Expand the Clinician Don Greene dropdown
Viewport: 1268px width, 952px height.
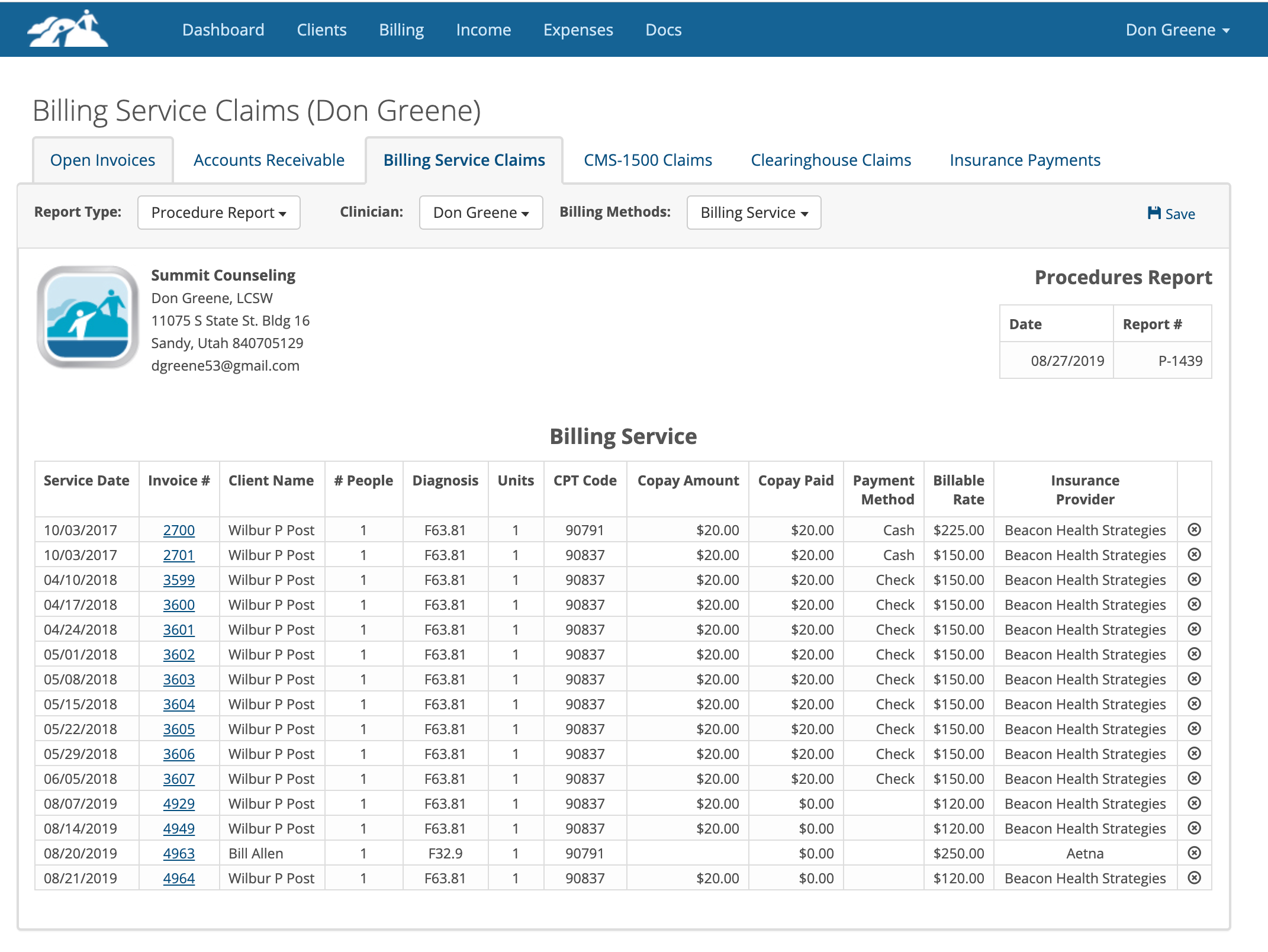481,213
